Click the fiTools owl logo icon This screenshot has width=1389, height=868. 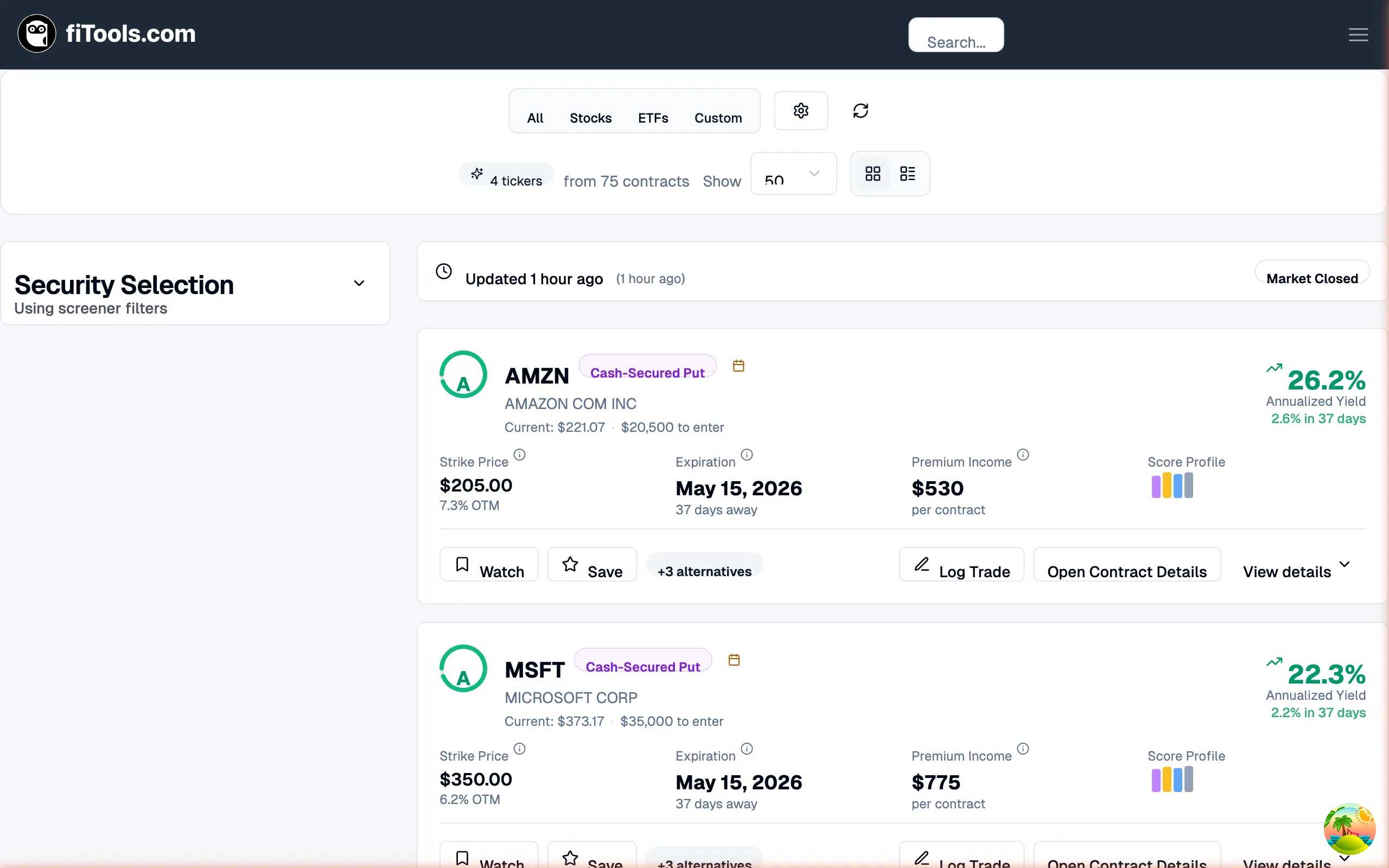tap(37, 34)
